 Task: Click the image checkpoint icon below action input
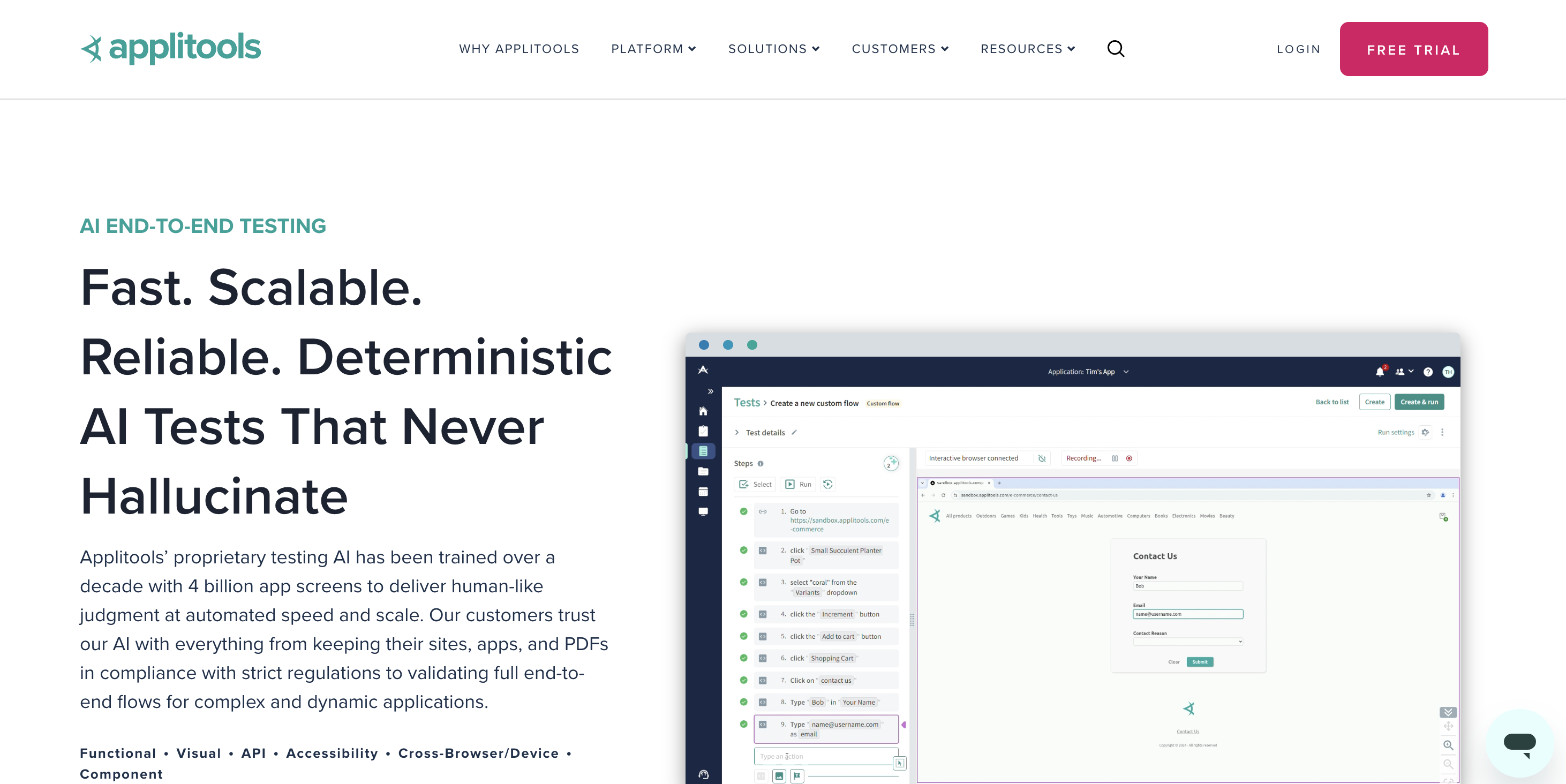[778, 775]
